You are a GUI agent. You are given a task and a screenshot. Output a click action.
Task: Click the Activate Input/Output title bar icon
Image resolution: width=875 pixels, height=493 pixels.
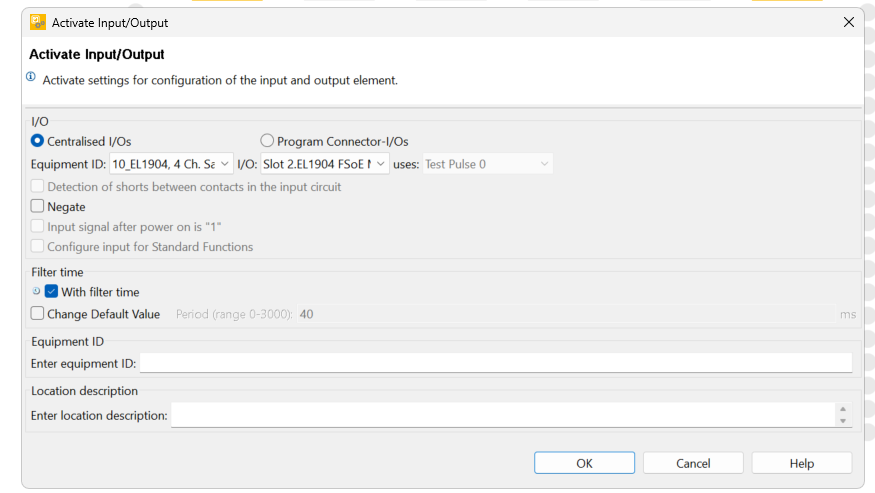tap(38, 22)
